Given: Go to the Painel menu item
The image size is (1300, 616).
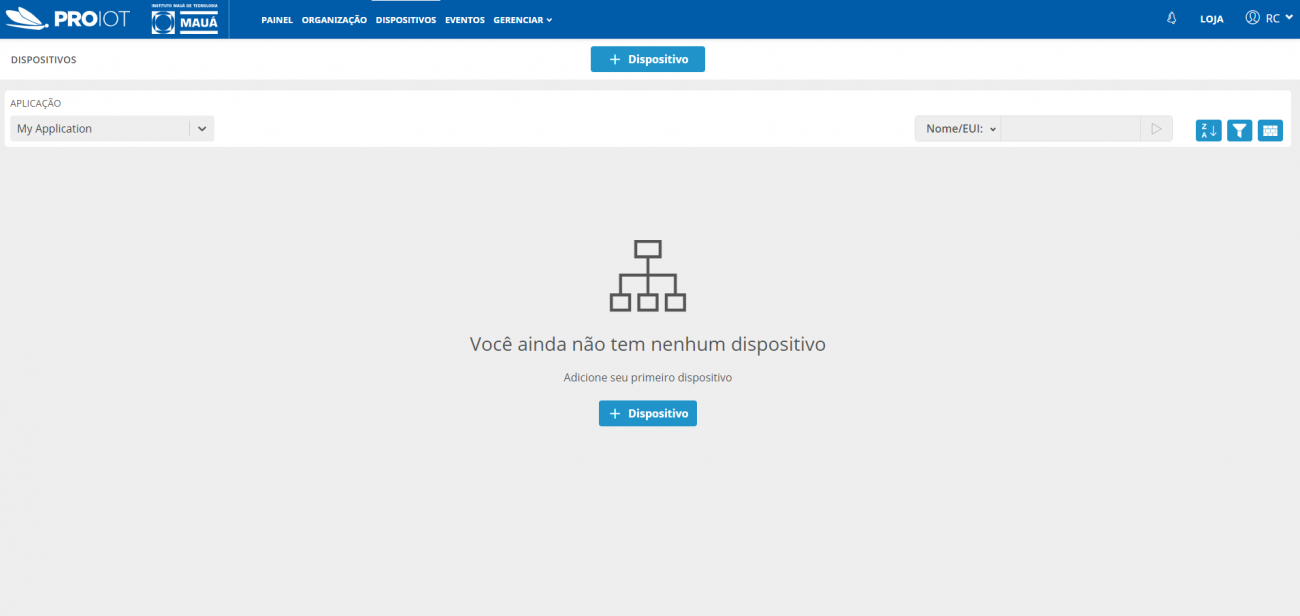Looking at the screenshot, I should pos(277,20).
